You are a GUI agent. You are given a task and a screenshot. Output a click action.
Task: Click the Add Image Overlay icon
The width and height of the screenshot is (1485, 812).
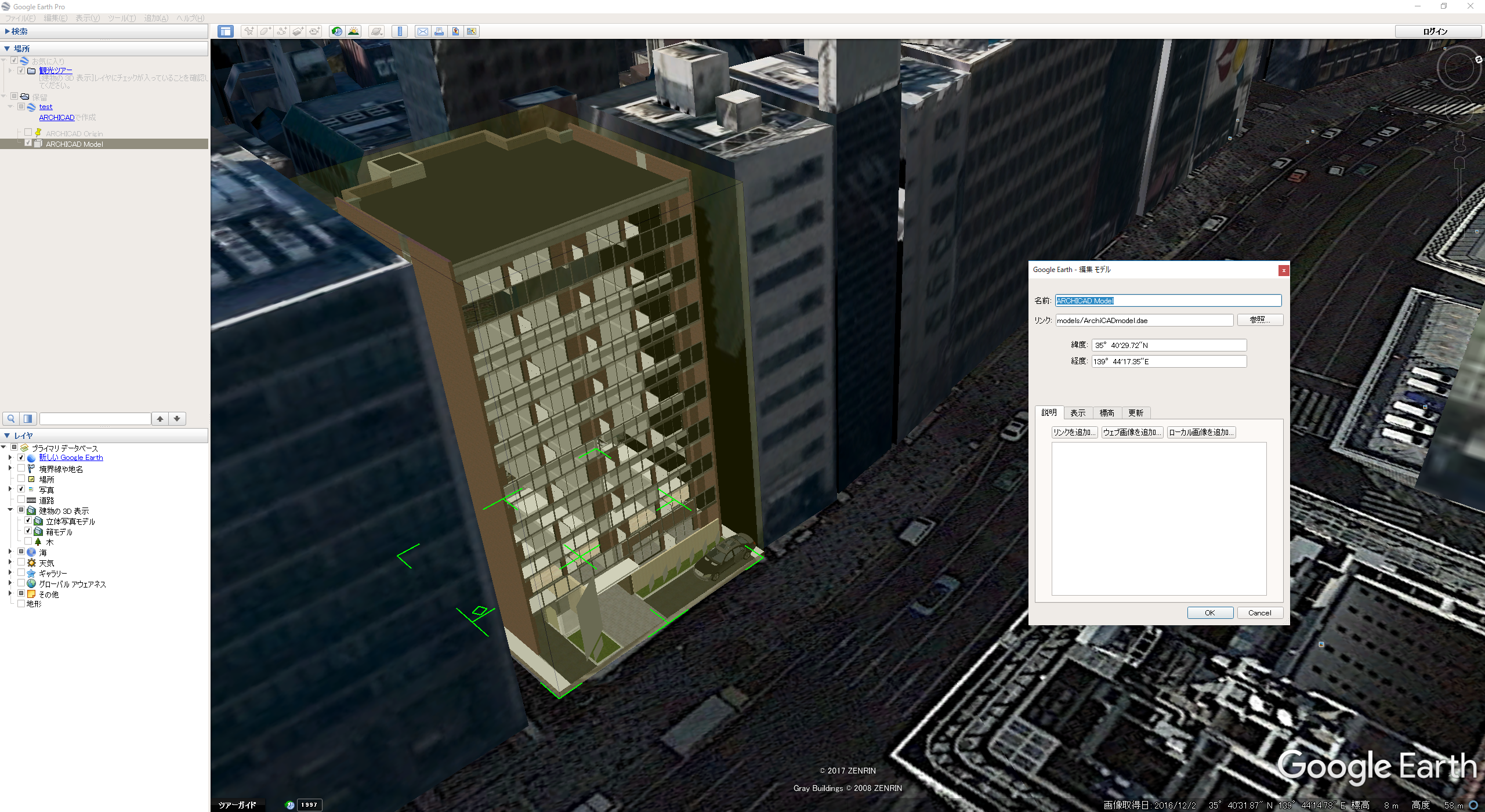click(298, 31)
